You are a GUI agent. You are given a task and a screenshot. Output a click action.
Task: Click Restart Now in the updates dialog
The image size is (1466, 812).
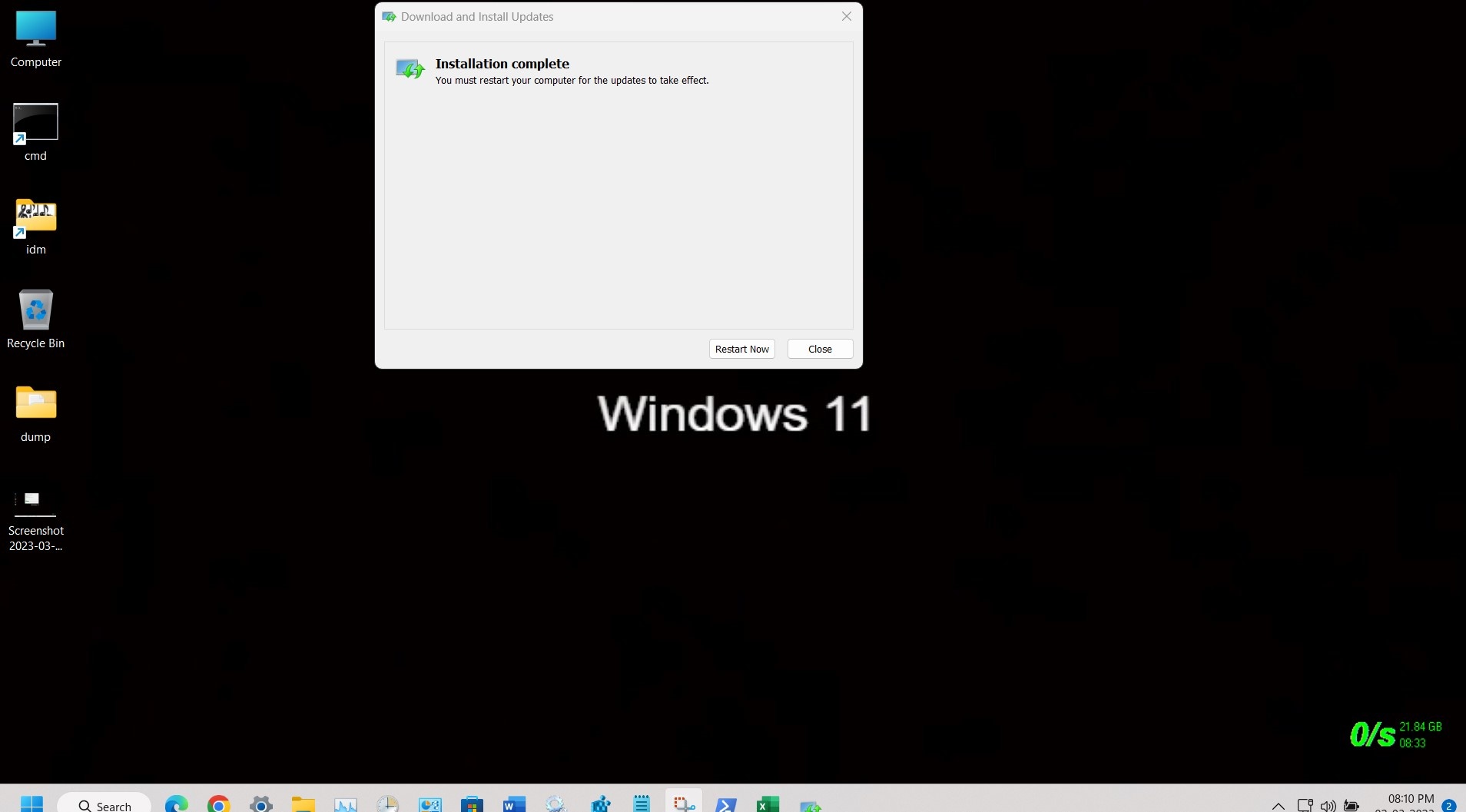click(x=741, y=349)
